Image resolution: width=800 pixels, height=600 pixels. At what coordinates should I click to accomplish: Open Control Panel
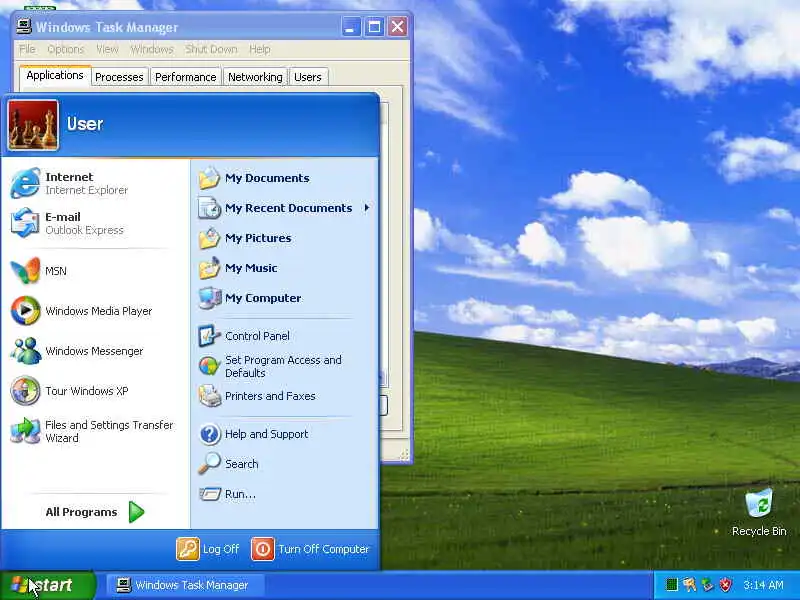pos(284,336)
